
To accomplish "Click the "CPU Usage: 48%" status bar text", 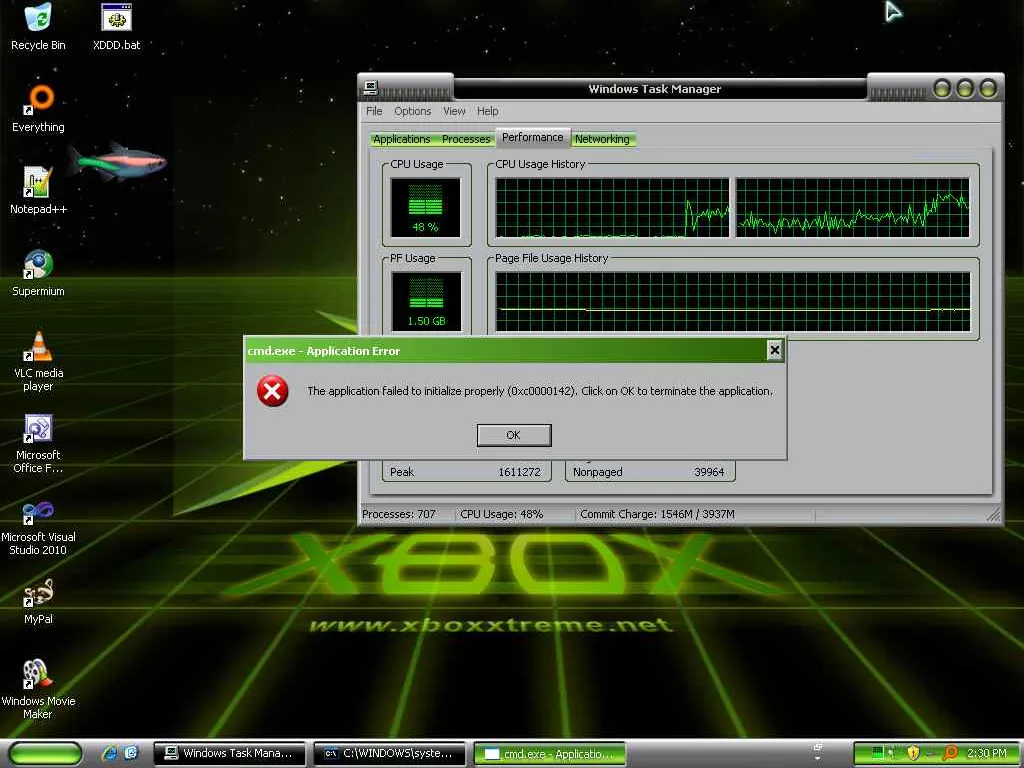I will pos(502,515).
